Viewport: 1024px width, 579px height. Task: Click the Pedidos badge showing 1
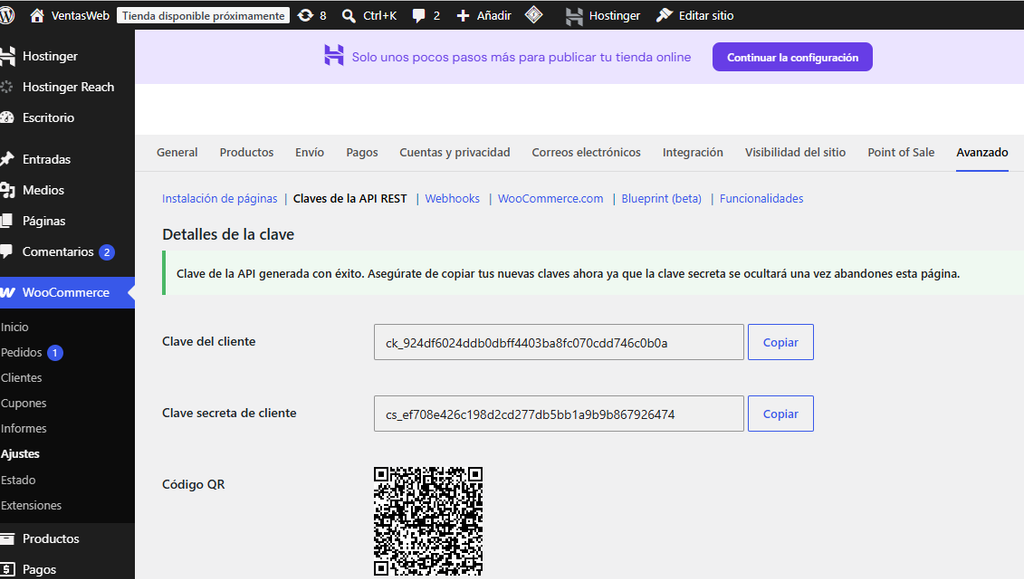55,352
